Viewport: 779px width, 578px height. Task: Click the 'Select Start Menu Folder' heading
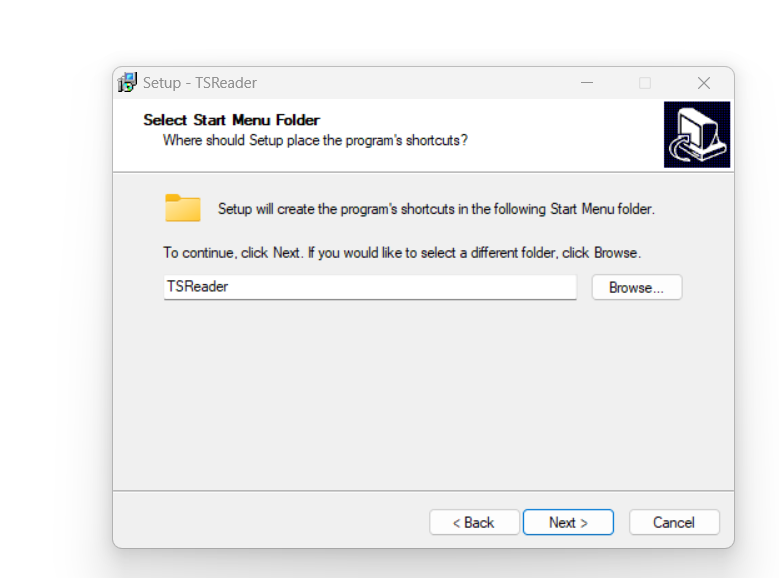pyautogui.click(x=232, y=120)
